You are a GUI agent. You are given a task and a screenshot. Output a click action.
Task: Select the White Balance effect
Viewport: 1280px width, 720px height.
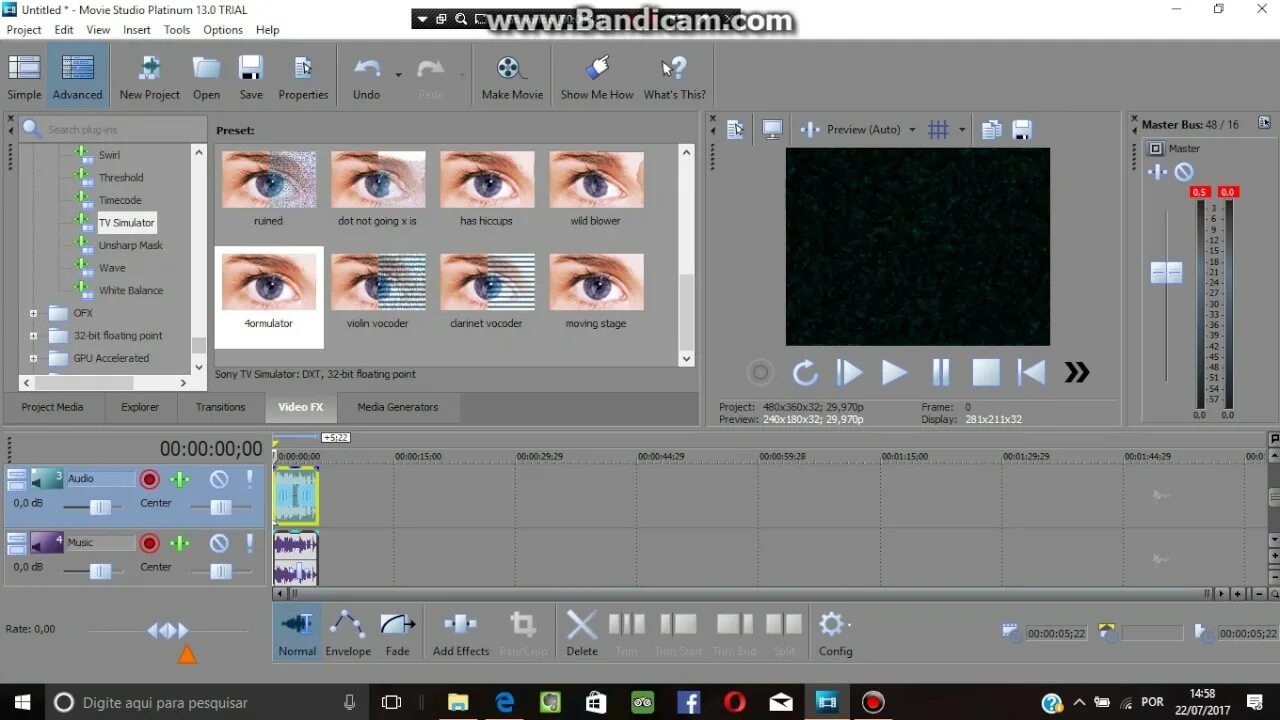(131, 290)
